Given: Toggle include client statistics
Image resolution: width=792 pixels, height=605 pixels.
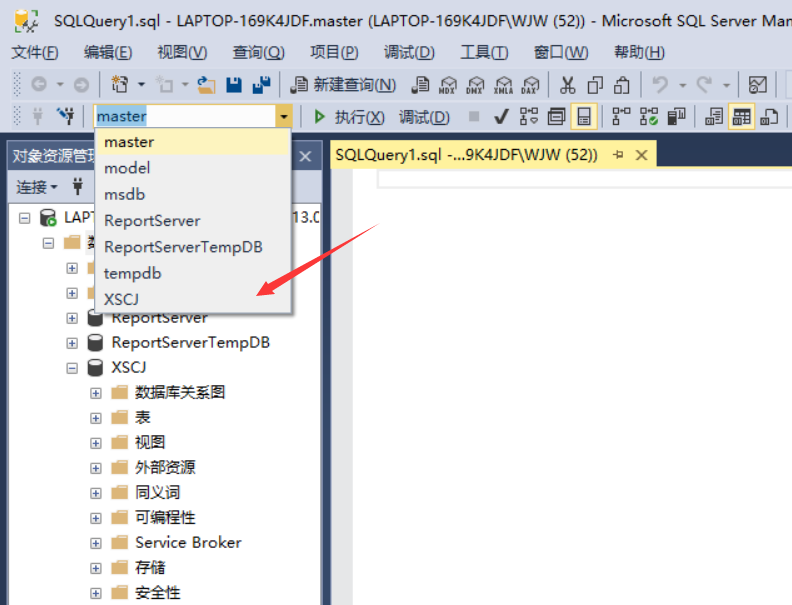Looking at the screenshot, I should click(x=676, y=117).
